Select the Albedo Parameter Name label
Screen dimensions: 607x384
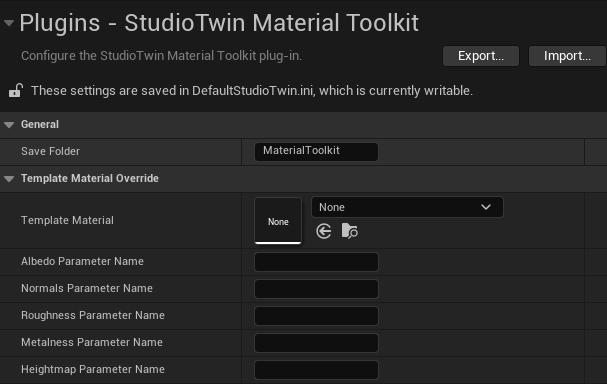point(82,262)
